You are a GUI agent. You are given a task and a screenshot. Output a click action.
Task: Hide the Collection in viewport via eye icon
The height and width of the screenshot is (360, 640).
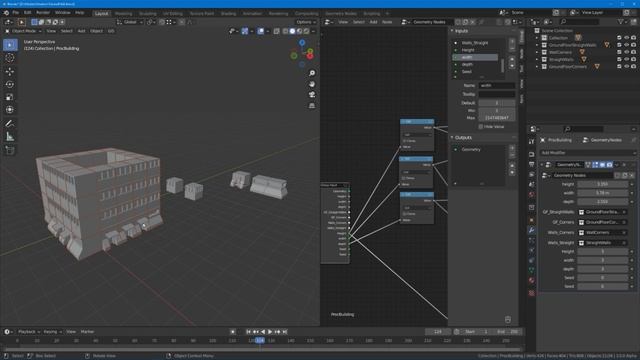627,38
